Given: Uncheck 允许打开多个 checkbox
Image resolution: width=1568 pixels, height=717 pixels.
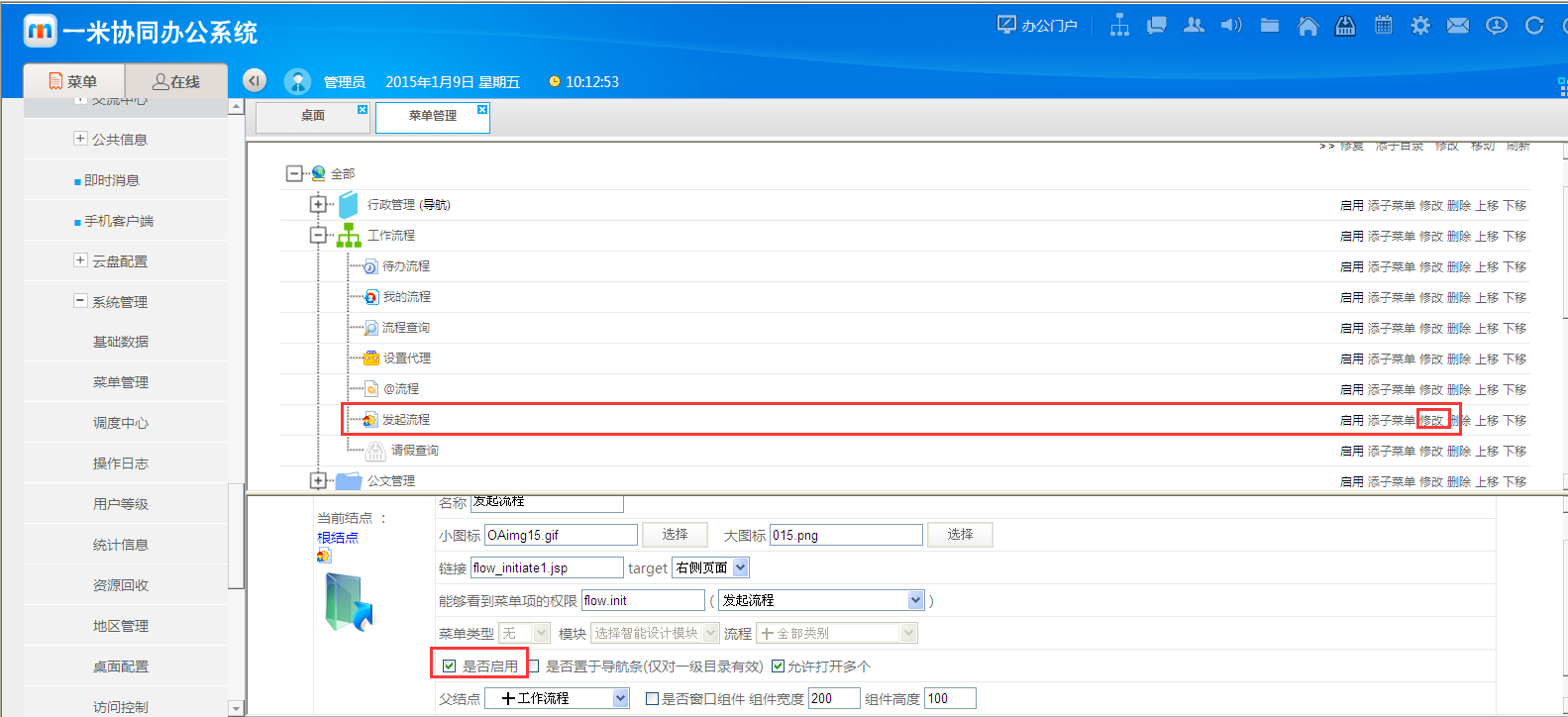Looking at the screenshot, I should (778, 666).
